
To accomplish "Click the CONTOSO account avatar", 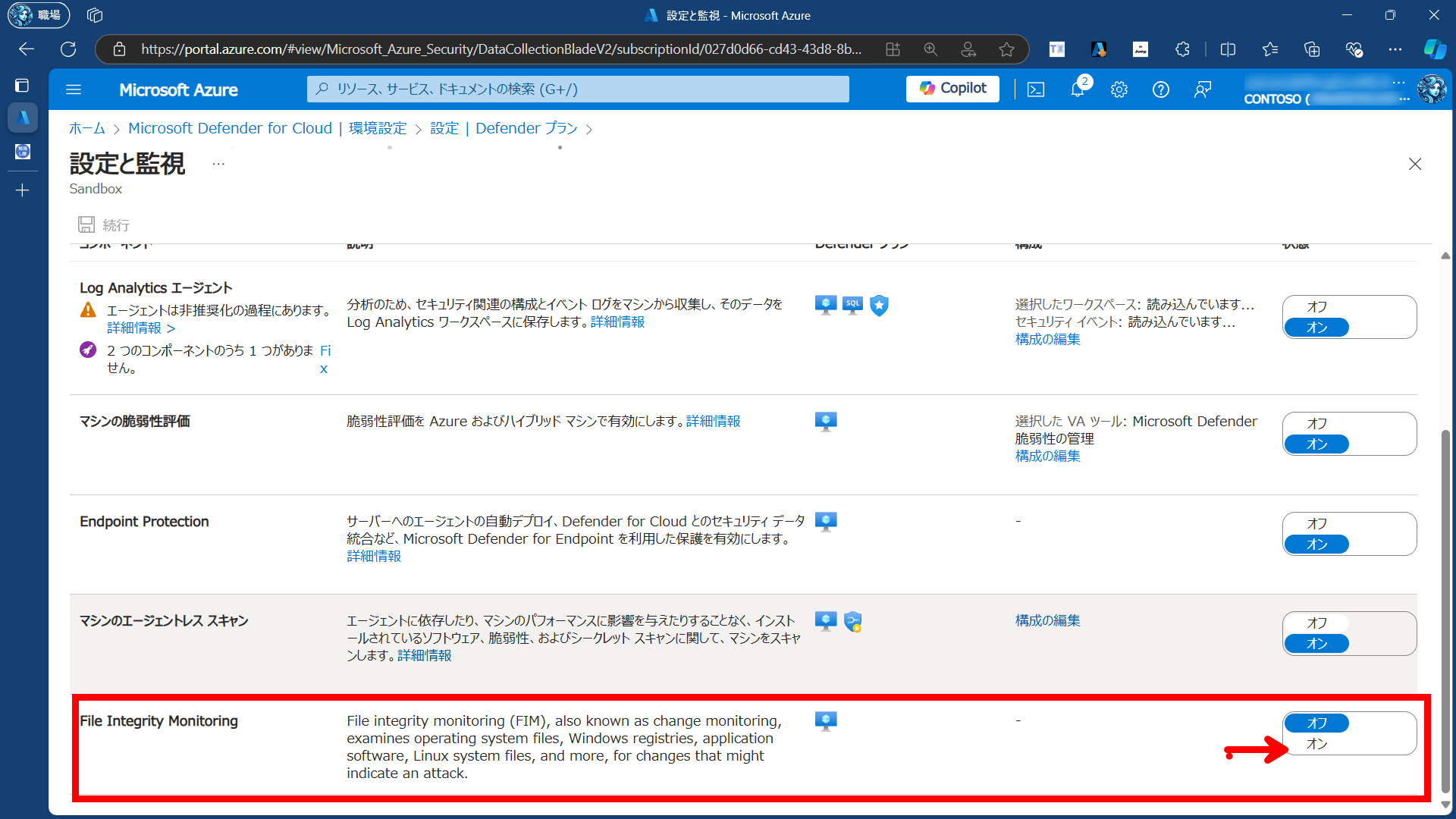I will click(1431, 89).
